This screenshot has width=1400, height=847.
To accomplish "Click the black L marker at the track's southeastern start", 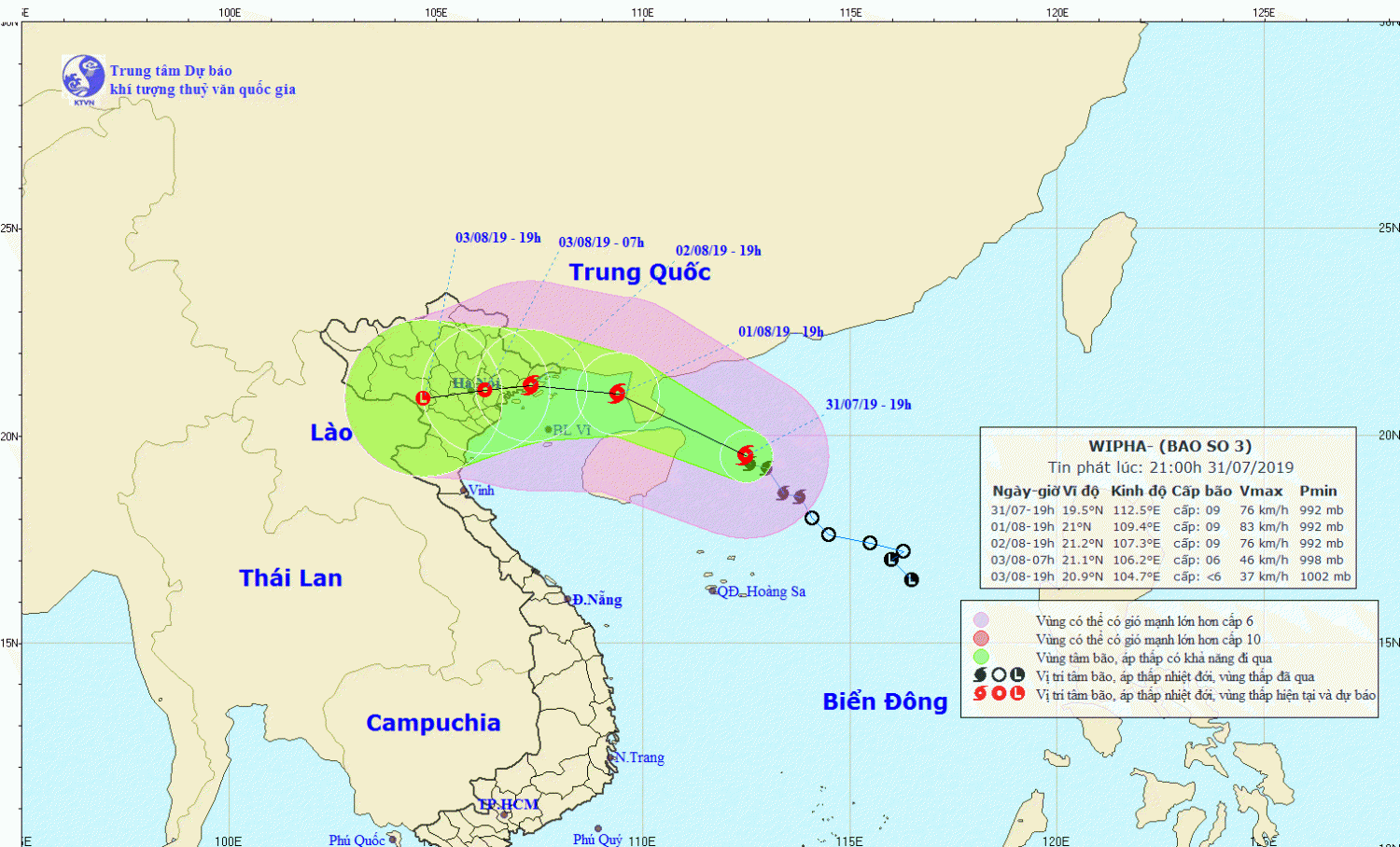I will (x=911, y=579).
